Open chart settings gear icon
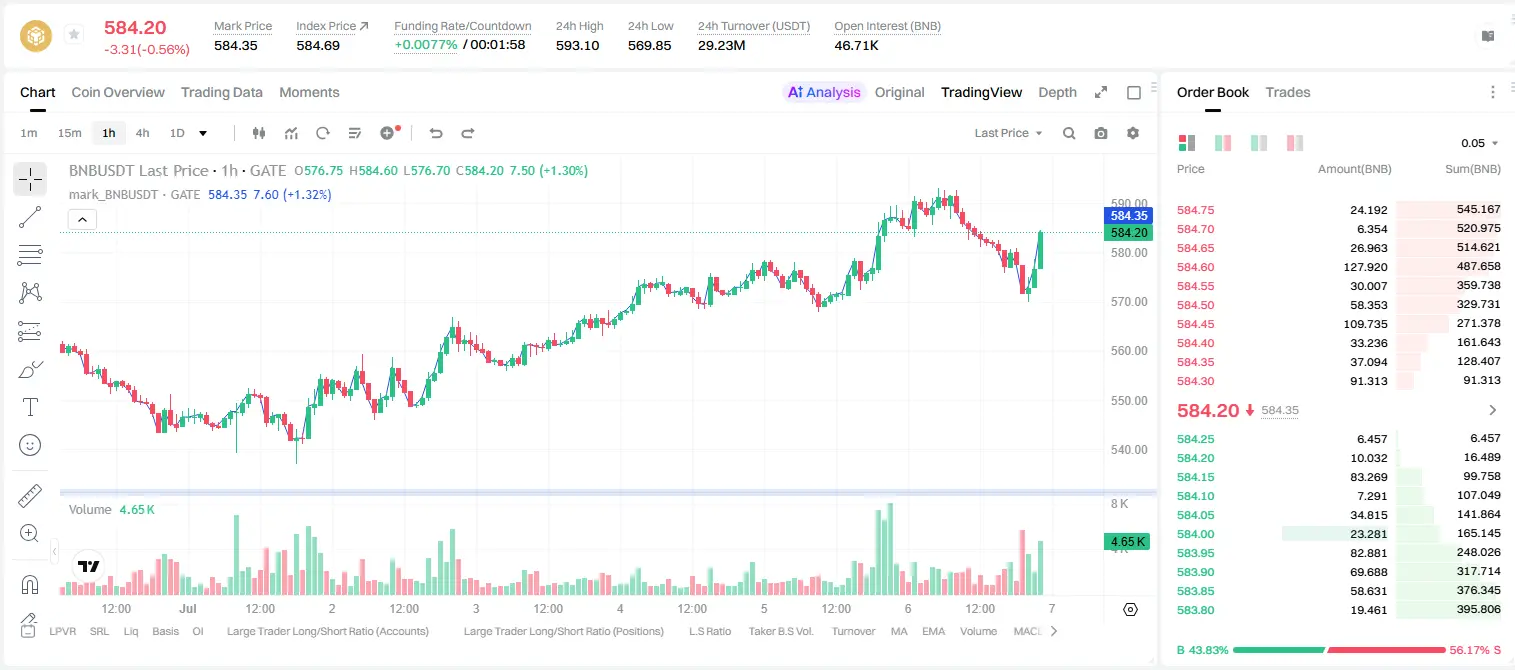This screenshot has width=1515, height=670. pyautogui.click(x=1133, y=133)
